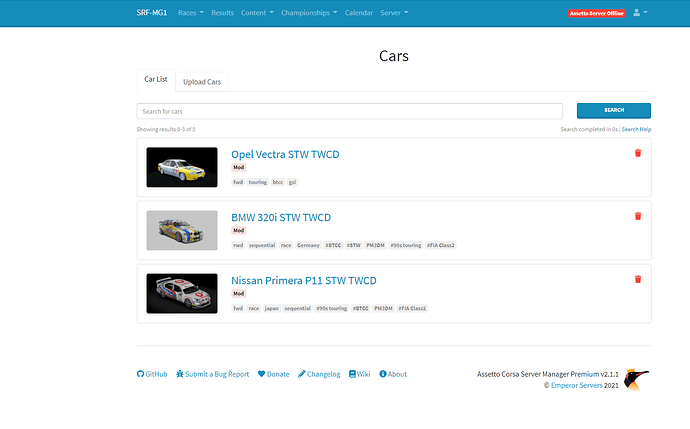This screenshot has height=429, width=690.
Task: Click the SRF-MG1 site title
Action: pyautogui.click(x=152, y=13)
